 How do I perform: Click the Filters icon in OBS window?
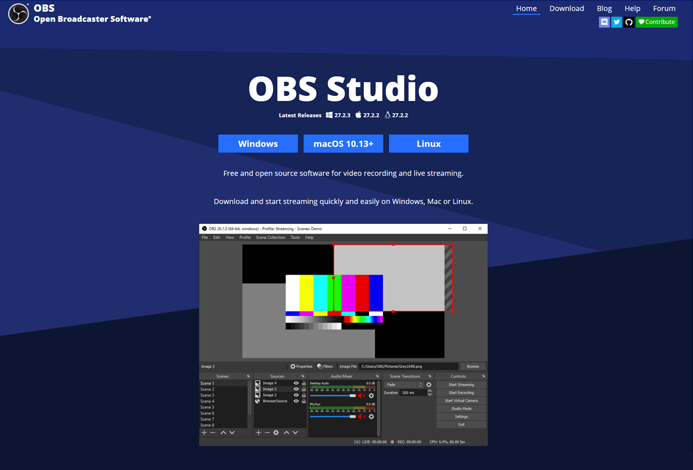tap(320, 367)
